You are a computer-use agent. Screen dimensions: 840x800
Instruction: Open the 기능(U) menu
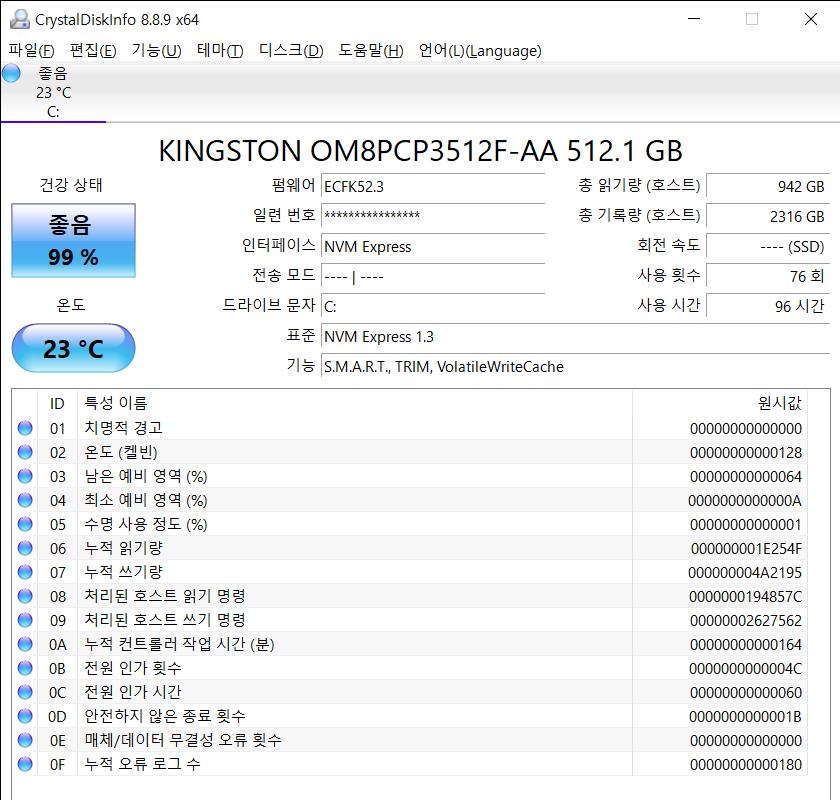[156, 51]
